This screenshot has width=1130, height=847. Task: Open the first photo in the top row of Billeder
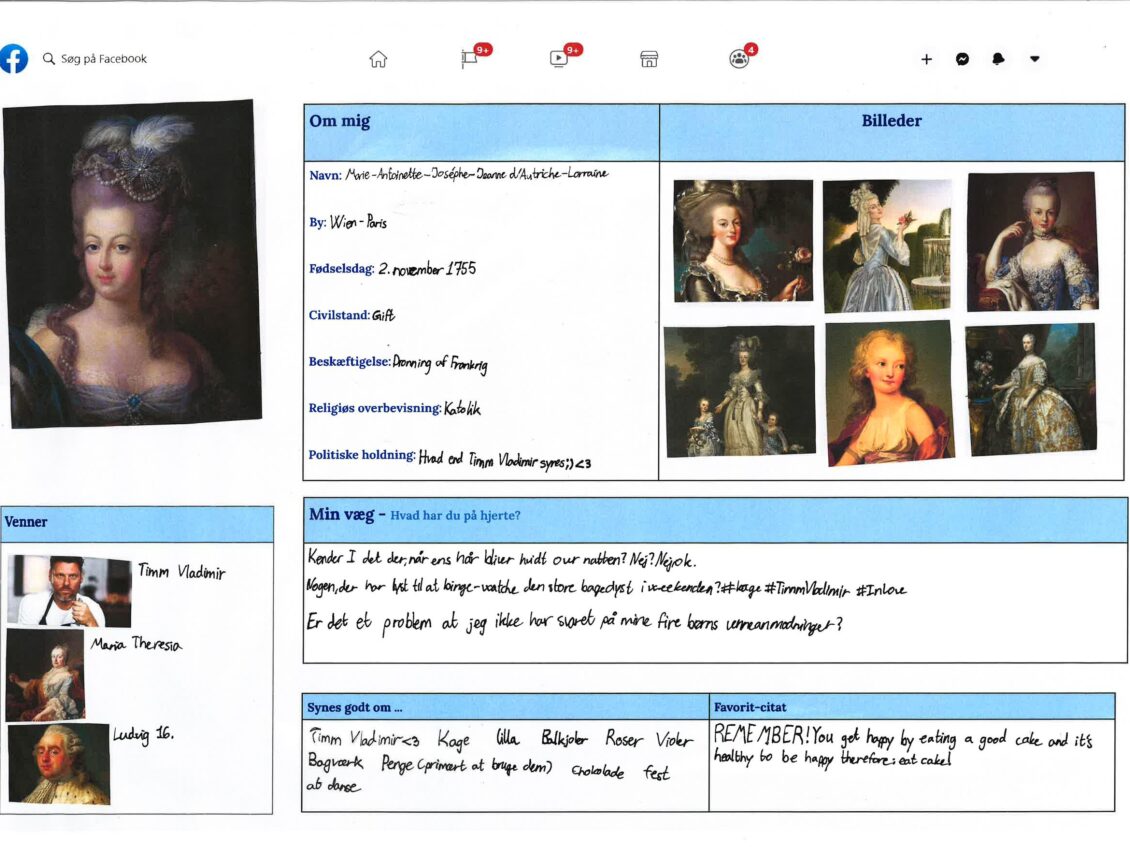743,241
